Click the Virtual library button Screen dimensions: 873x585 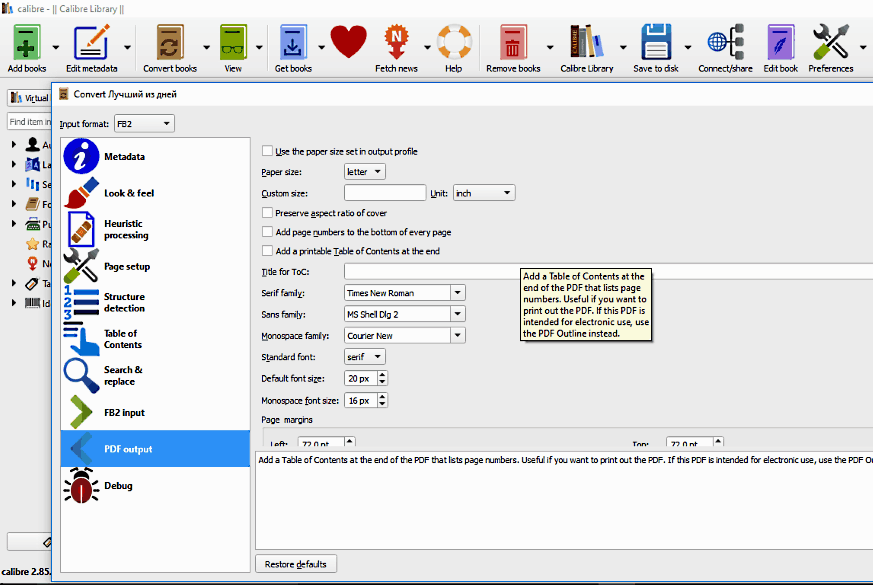click(29, 98)
